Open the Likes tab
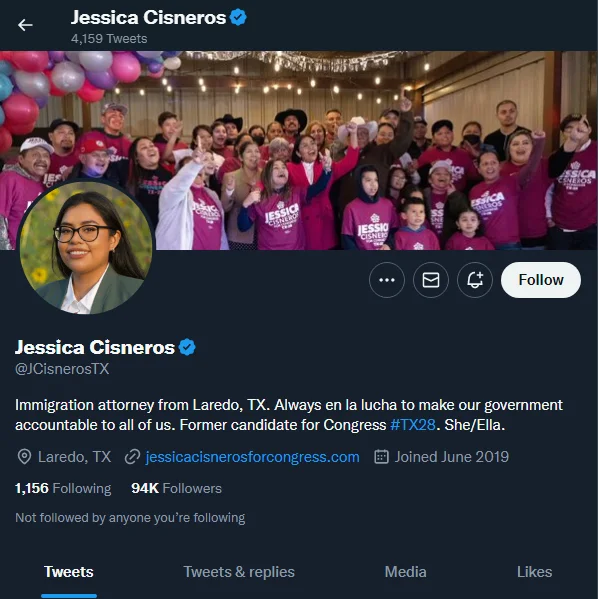 coord(534,572)
